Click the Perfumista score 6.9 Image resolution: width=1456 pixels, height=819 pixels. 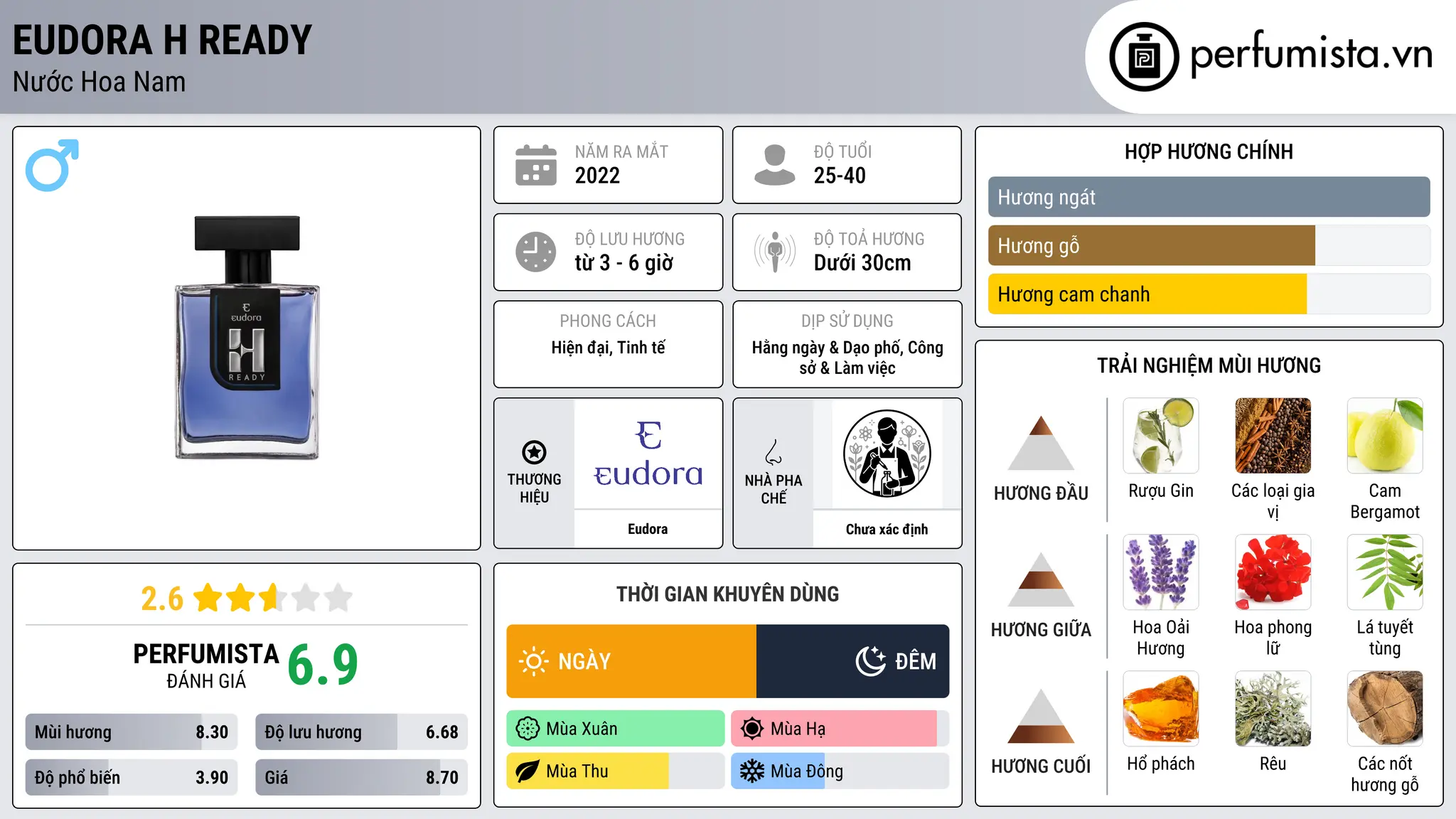pyautogui.click(x=323, y=665)
